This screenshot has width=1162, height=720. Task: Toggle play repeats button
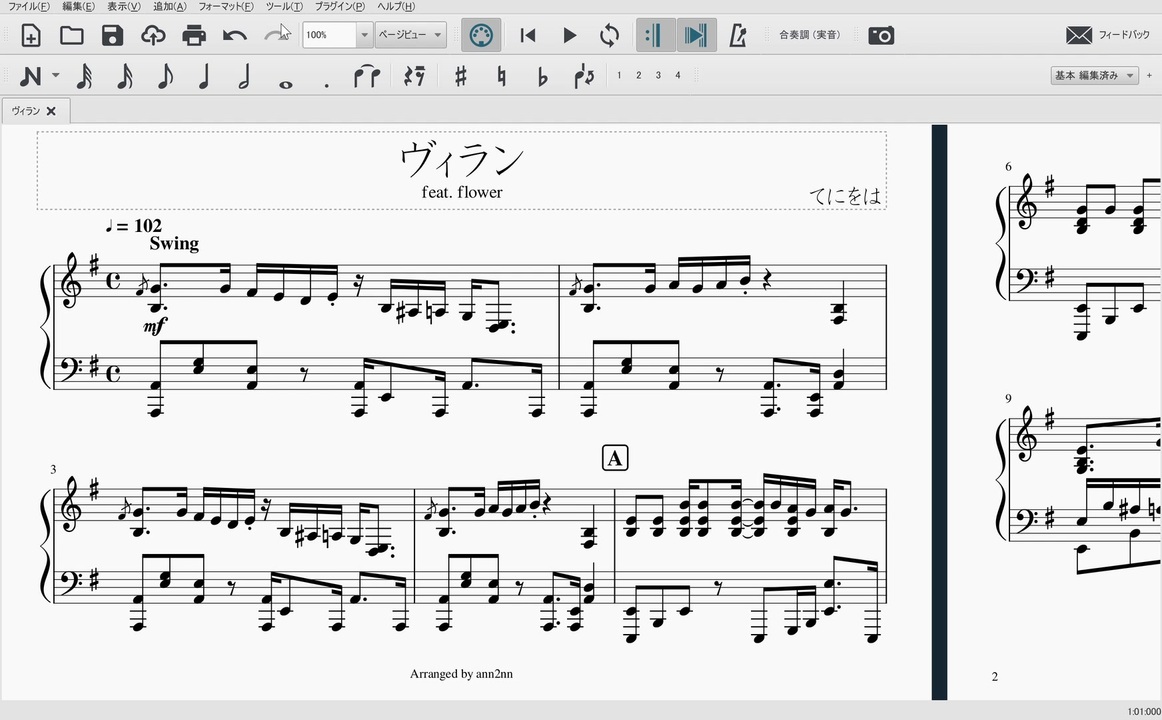pyautogui.click(x=655, y=35)
